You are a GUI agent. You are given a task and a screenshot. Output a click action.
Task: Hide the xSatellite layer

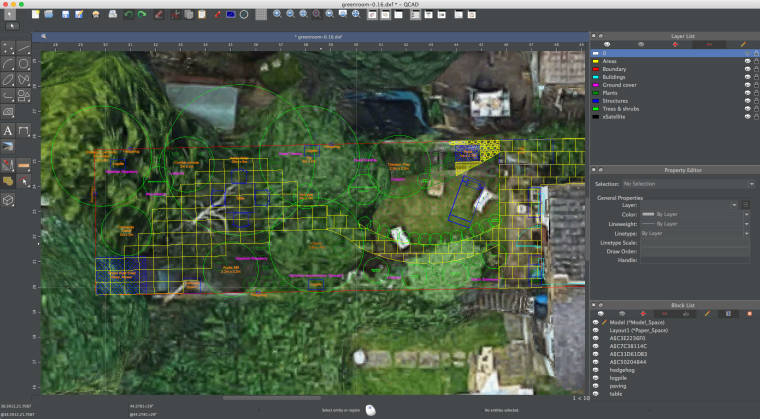(747, 117)
